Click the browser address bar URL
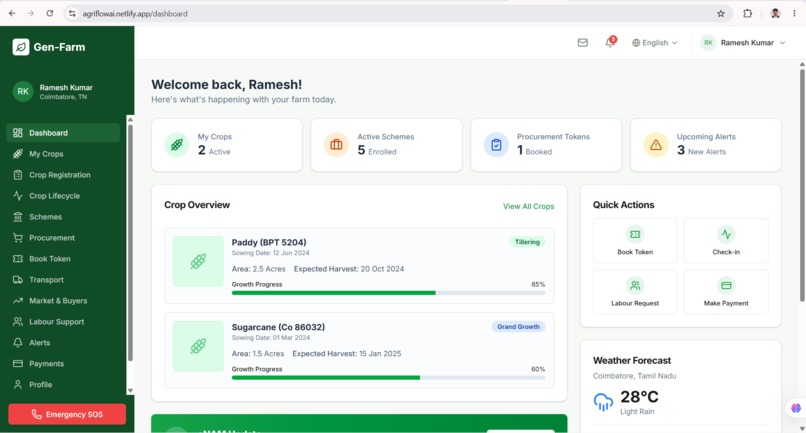 pos(135,14)
